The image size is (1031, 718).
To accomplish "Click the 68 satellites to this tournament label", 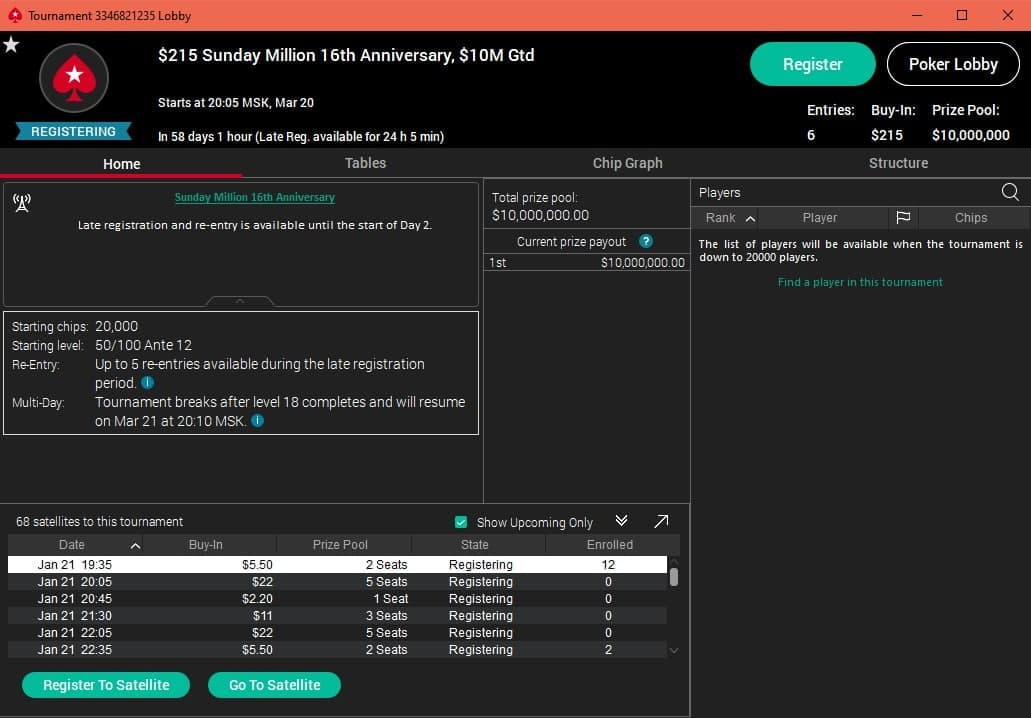I will coord(99,521).
